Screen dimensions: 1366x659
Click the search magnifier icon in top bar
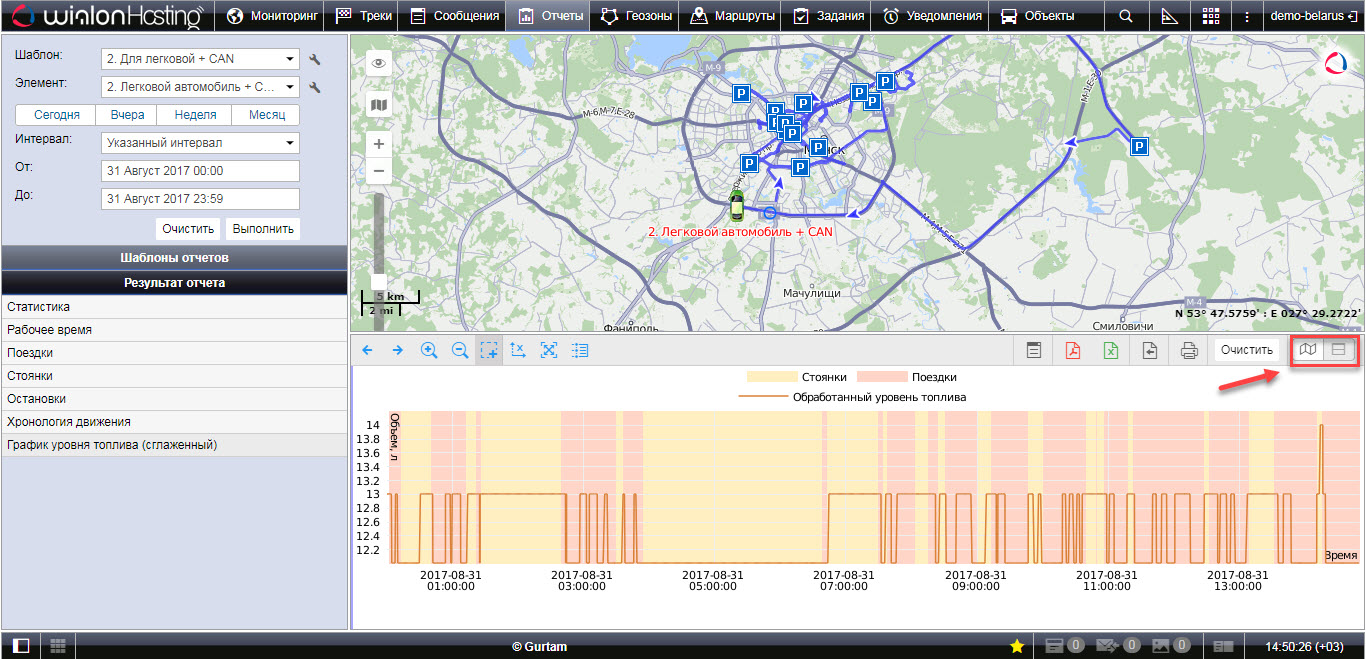pos(1126,16)
